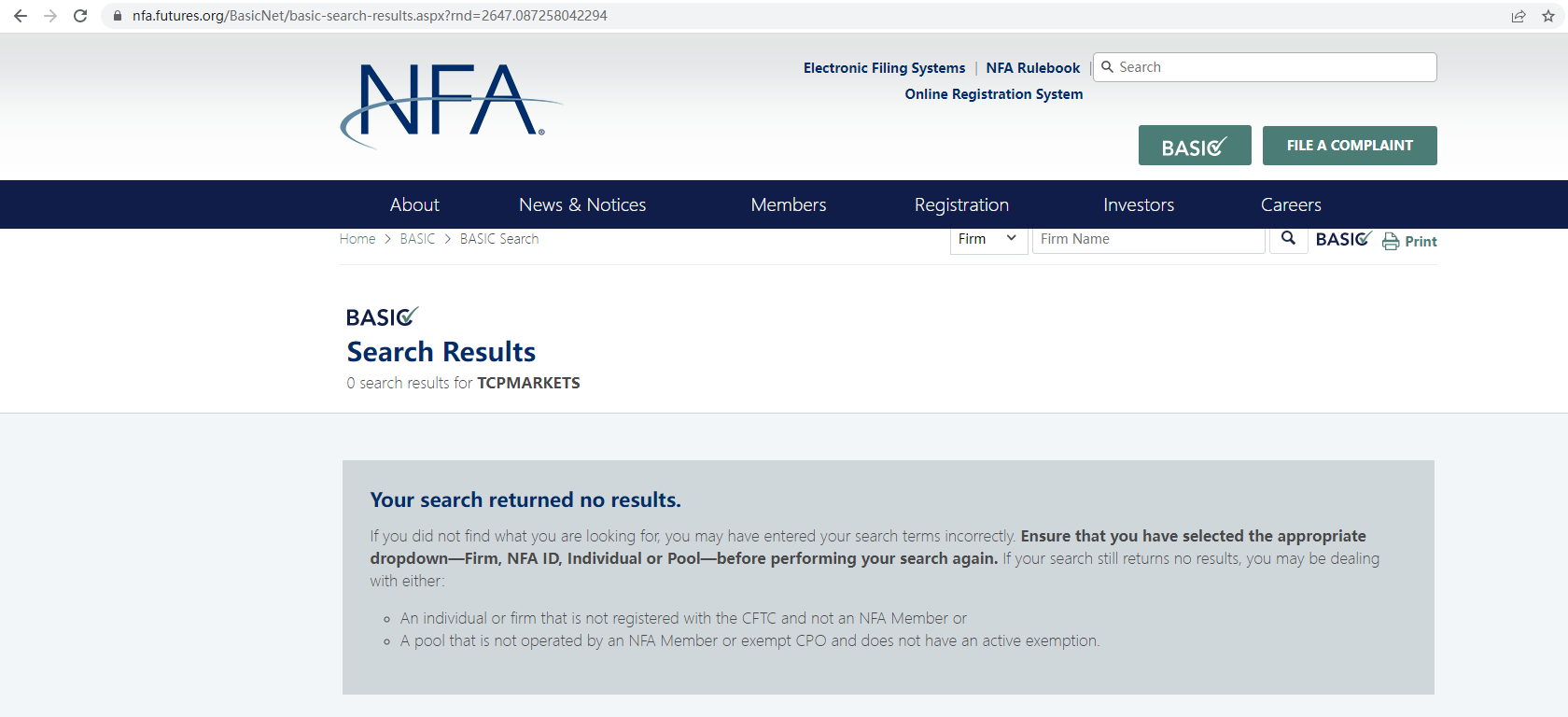This screenshot has width=1568, height=717.
Task: Click the browser address bar URL
Action: pos(370,16)
